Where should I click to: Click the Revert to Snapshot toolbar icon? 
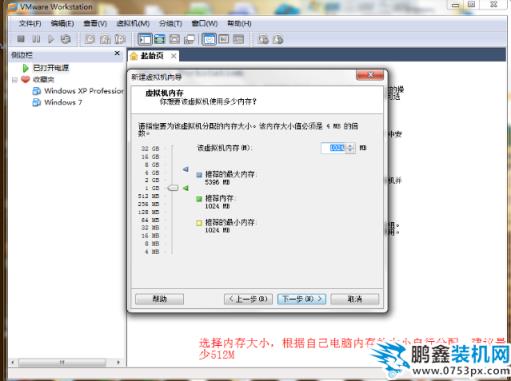(x=105, y=39)
